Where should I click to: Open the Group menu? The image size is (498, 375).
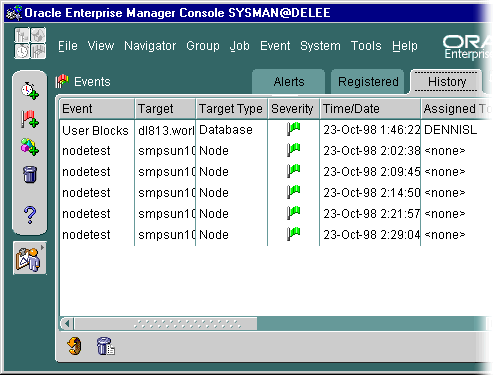(x=203, y=46)
